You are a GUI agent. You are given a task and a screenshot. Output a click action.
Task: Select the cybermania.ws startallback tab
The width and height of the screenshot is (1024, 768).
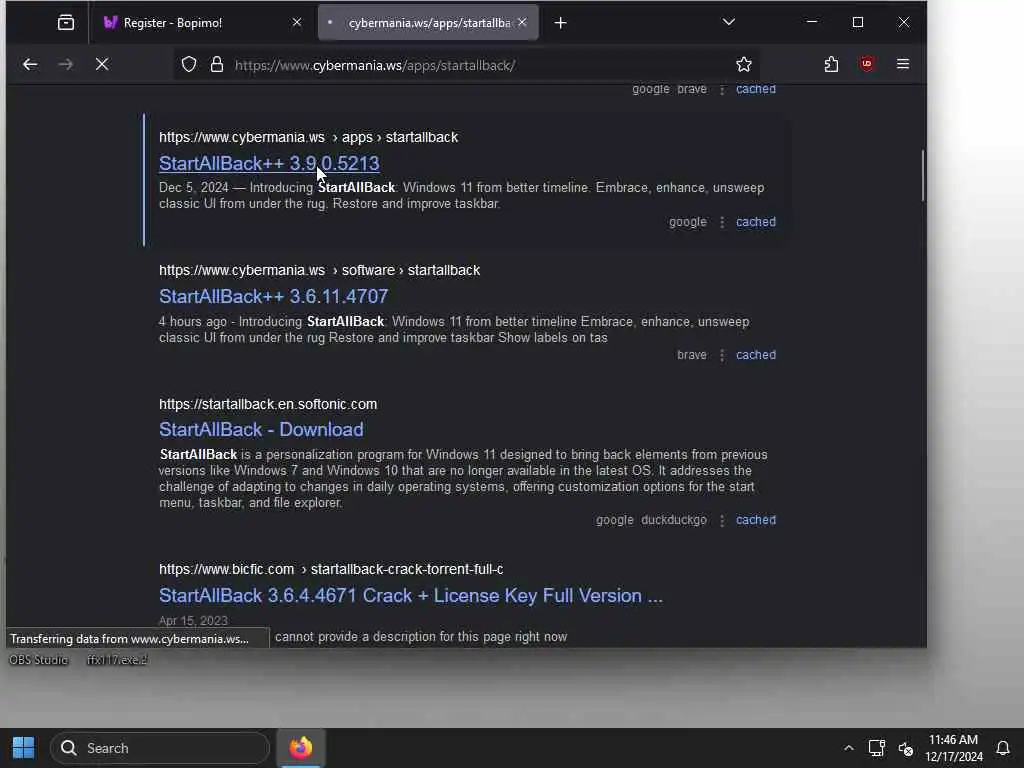[x=428, y=23]
